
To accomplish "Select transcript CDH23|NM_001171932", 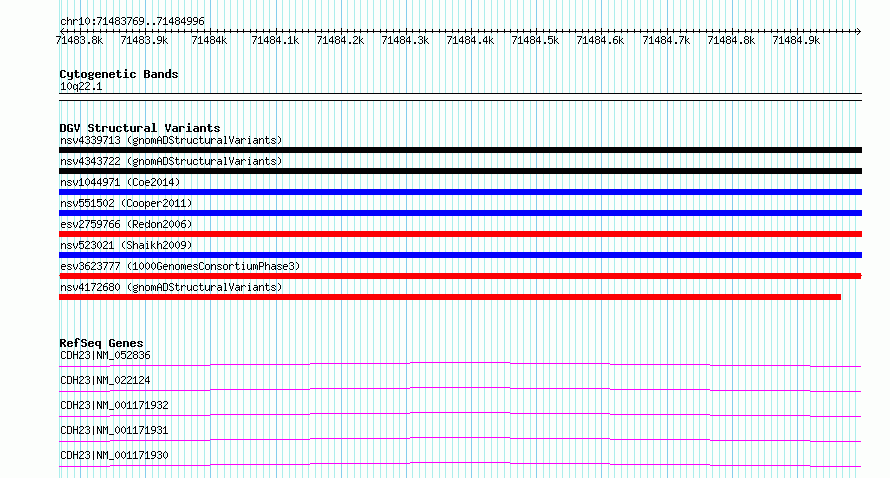I will coord(114,405).
